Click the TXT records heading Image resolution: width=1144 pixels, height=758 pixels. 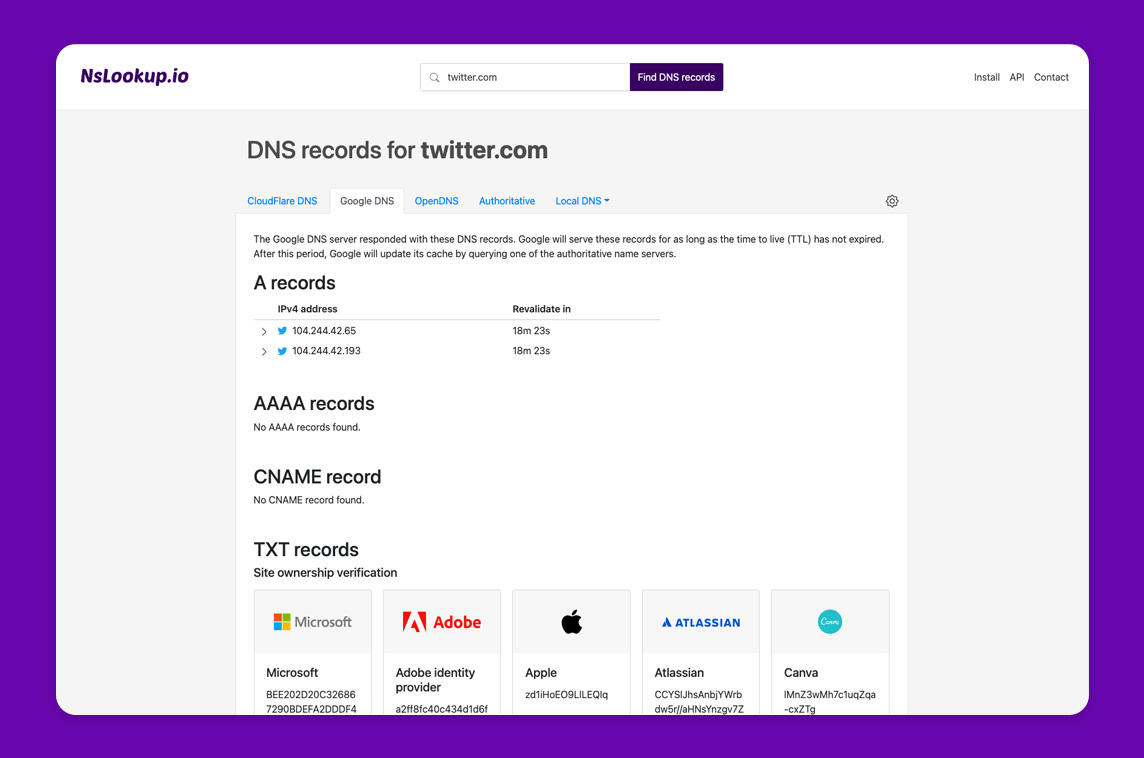pyautogui.click(x=306, y=549)
